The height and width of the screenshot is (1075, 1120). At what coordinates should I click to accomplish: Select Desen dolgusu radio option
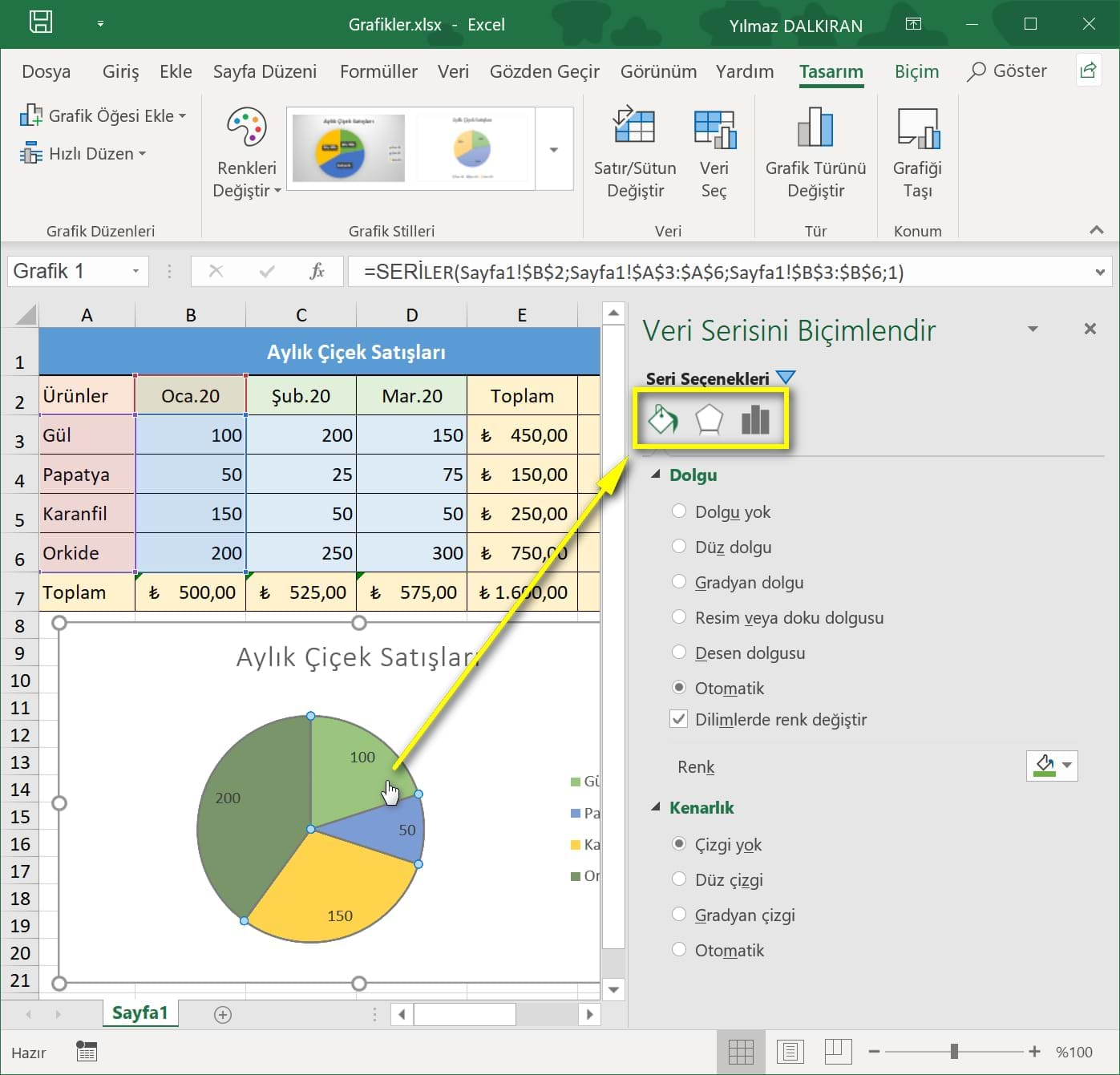coord(679,652)
